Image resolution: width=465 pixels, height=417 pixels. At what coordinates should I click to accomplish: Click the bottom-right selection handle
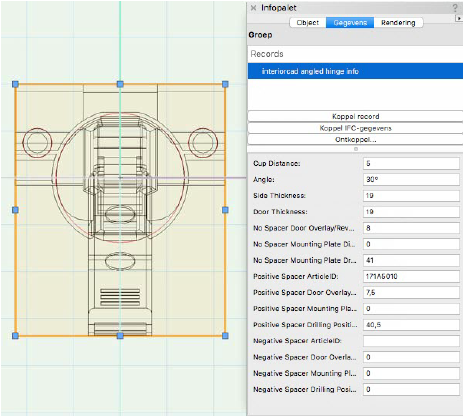pos(225,336)
